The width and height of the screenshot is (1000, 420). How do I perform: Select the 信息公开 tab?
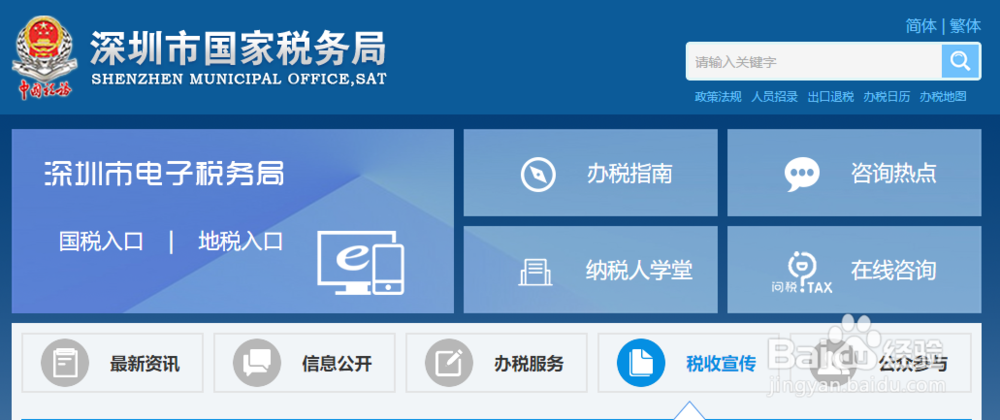click(x=304, y=363)
